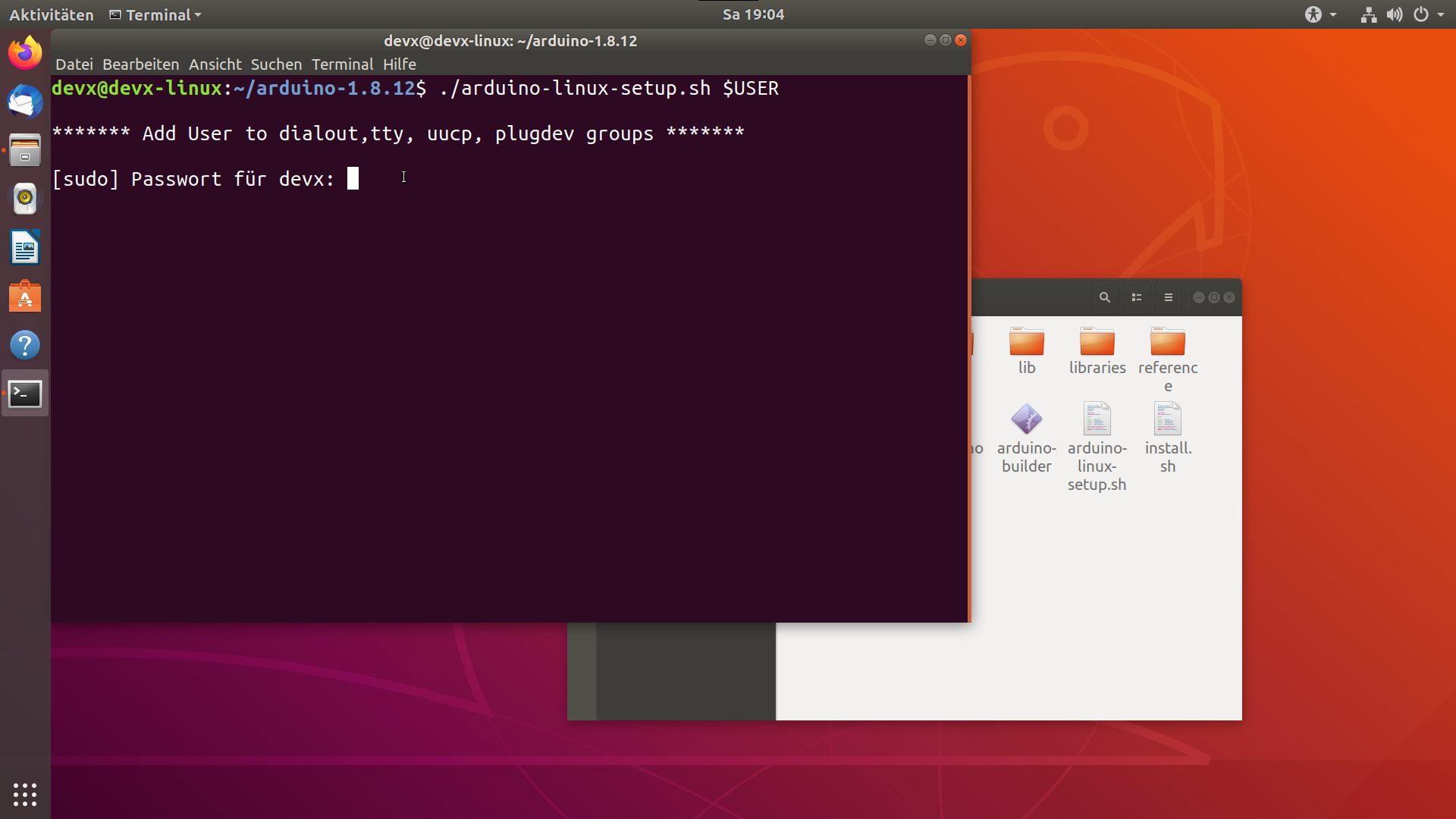Screen dimensions: 1456x819
Task: Click the network status icon
Action: coord(1369,14)
